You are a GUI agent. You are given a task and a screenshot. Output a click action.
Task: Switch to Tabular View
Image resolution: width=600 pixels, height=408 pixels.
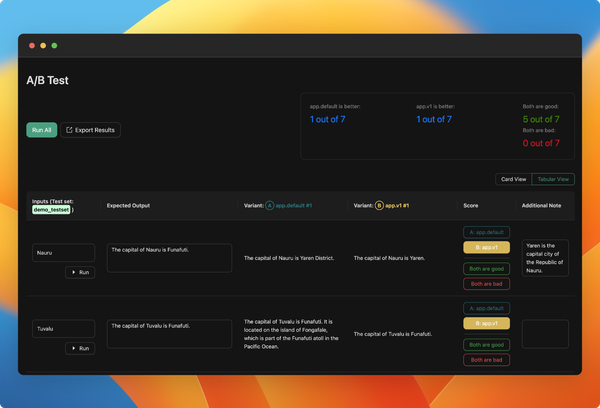(553, 179)
